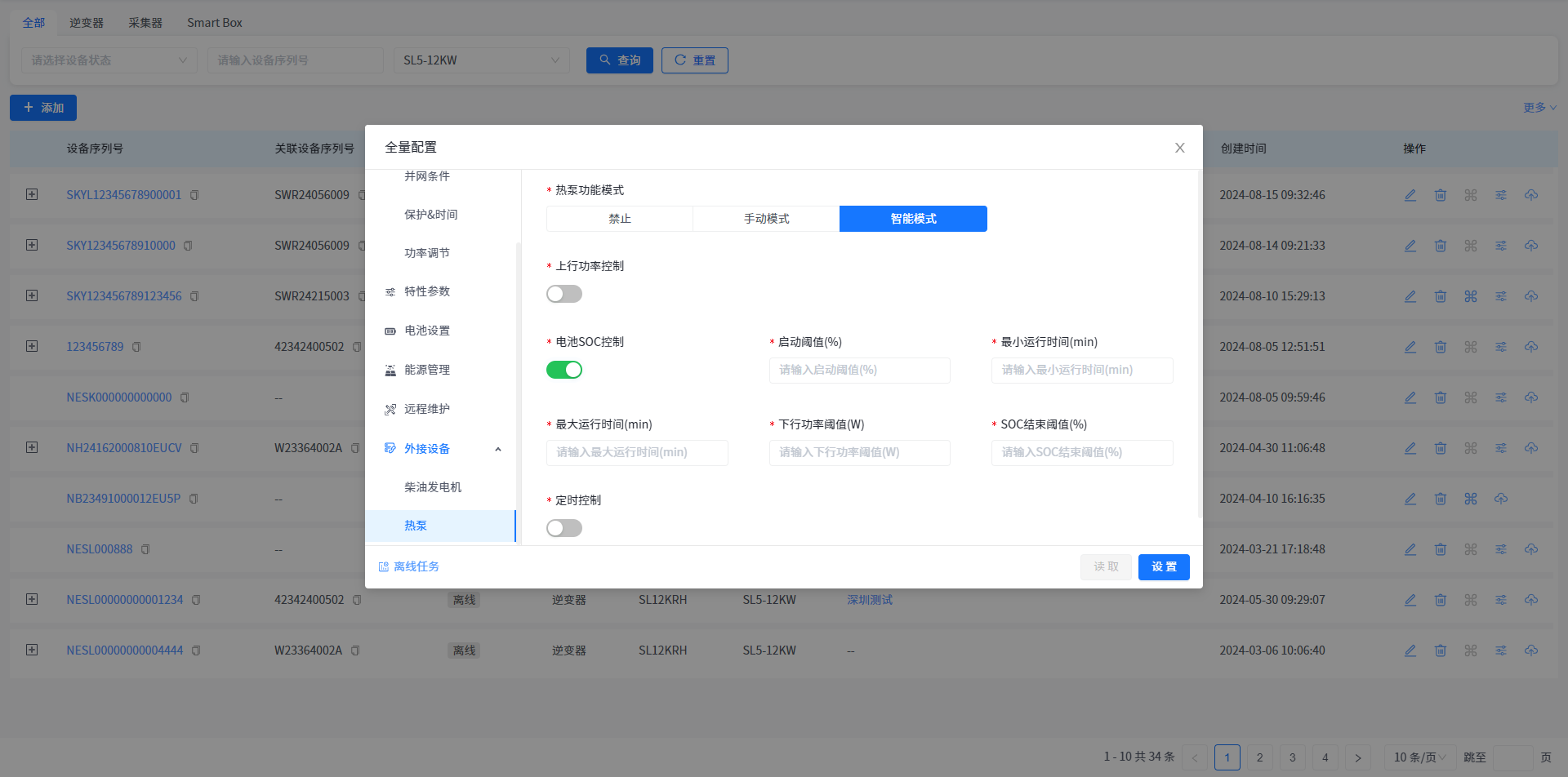Disable the 电池SOC控制 switch

[x=564, y=370]
